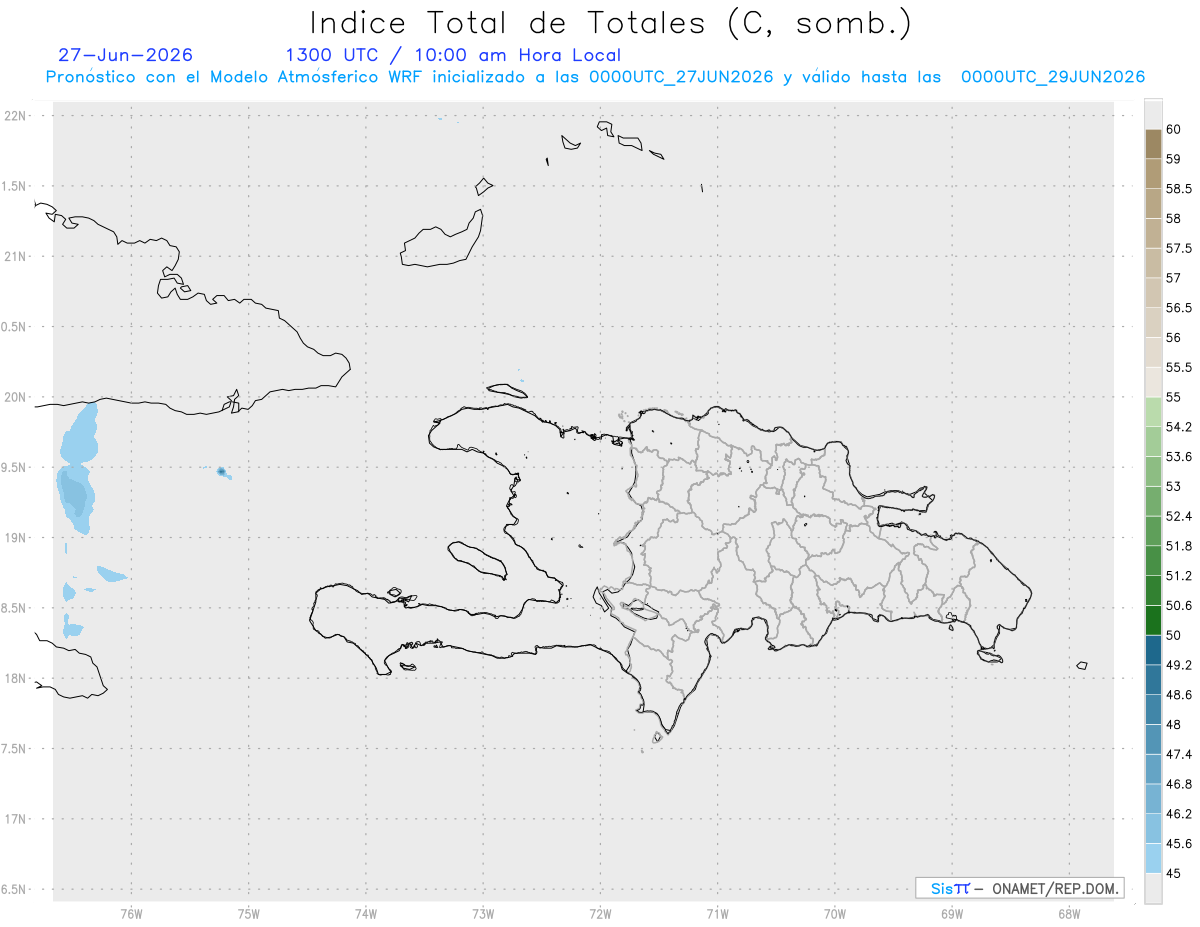Click legend value '54.2'

tap(1177, 427)
